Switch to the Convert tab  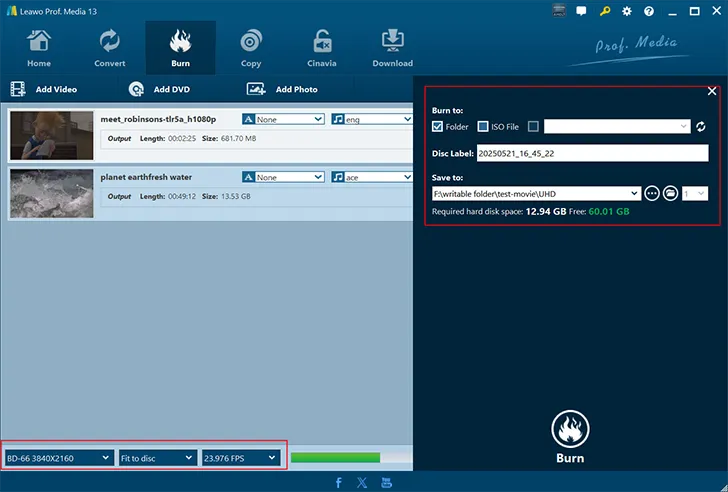tap(110, 48)
